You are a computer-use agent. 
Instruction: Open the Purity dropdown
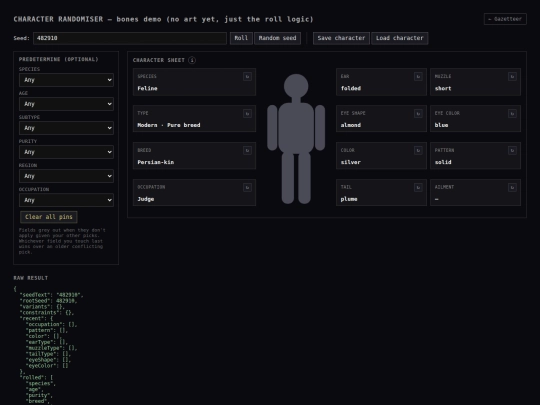click(x=66, y=152)
